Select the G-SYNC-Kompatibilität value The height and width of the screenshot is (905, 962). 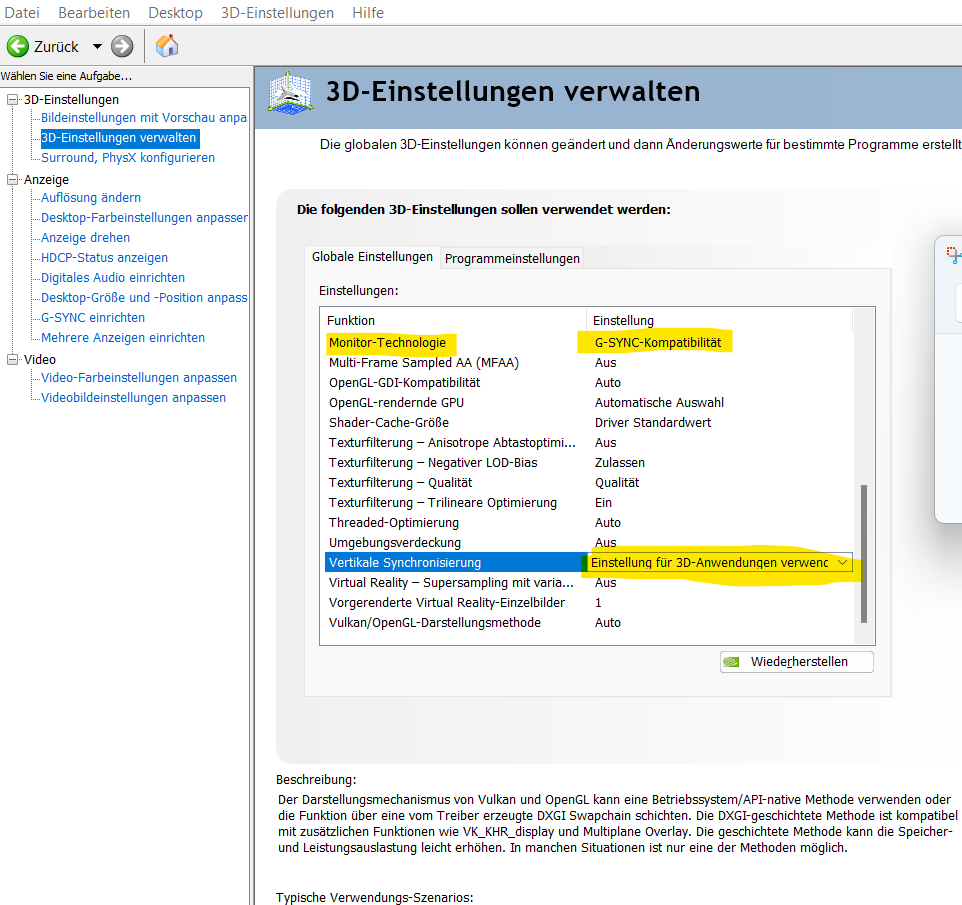point(658,343)
